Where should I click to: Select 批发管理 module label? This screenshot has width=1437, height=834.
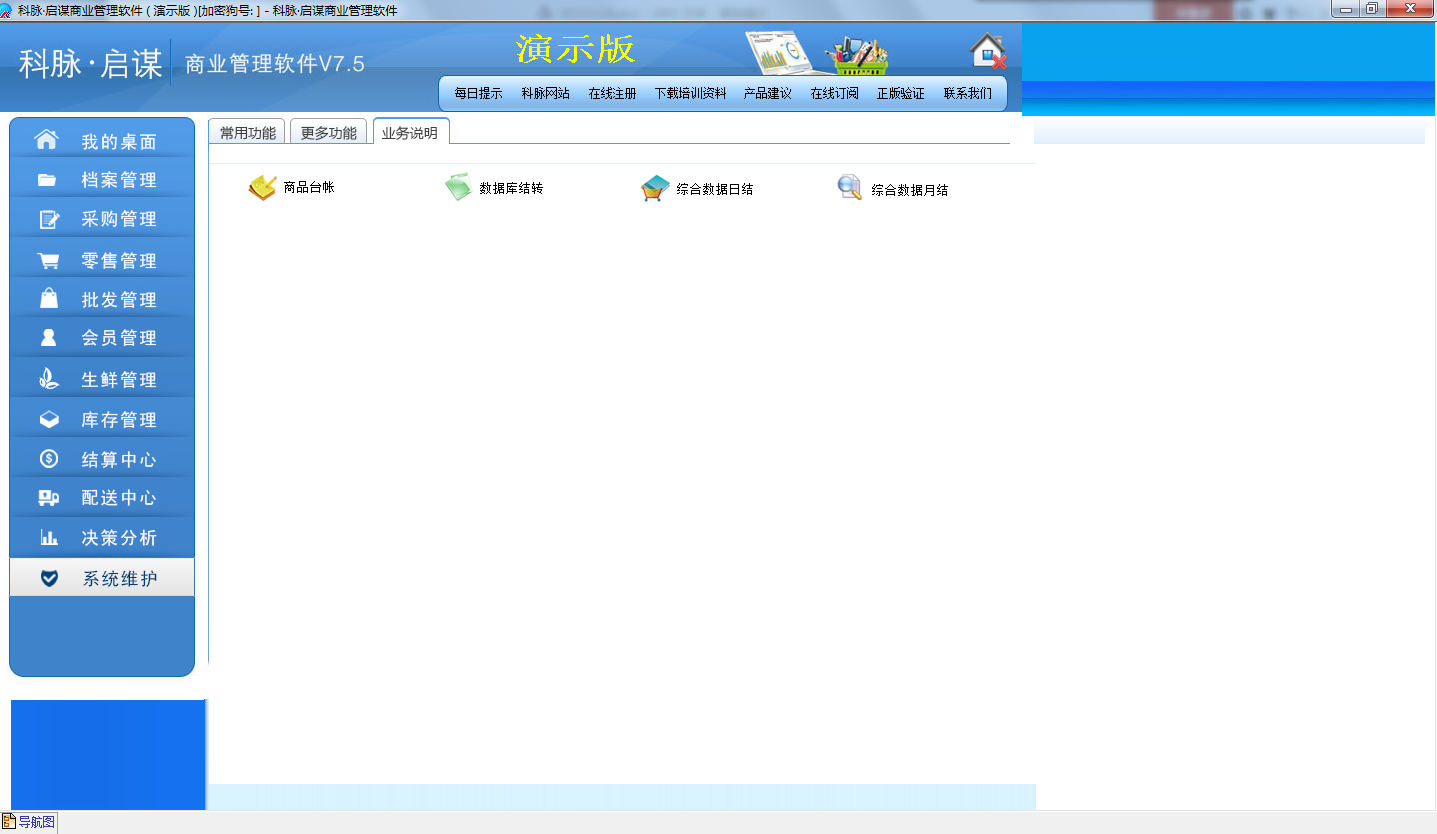point(119,299)
